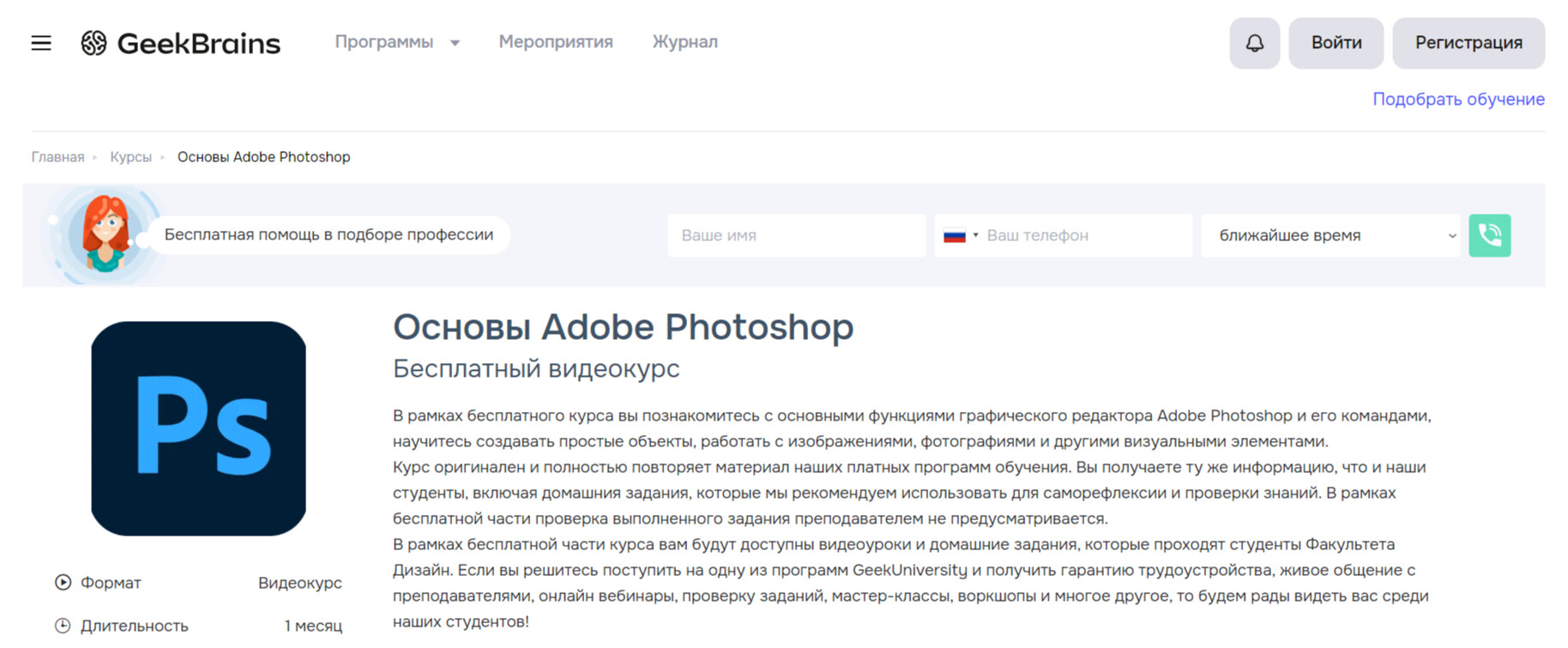Click Основы Adobe Photoshop breadcrumb
Viewport: 1568px width, 648px height.
click(263, 157)
